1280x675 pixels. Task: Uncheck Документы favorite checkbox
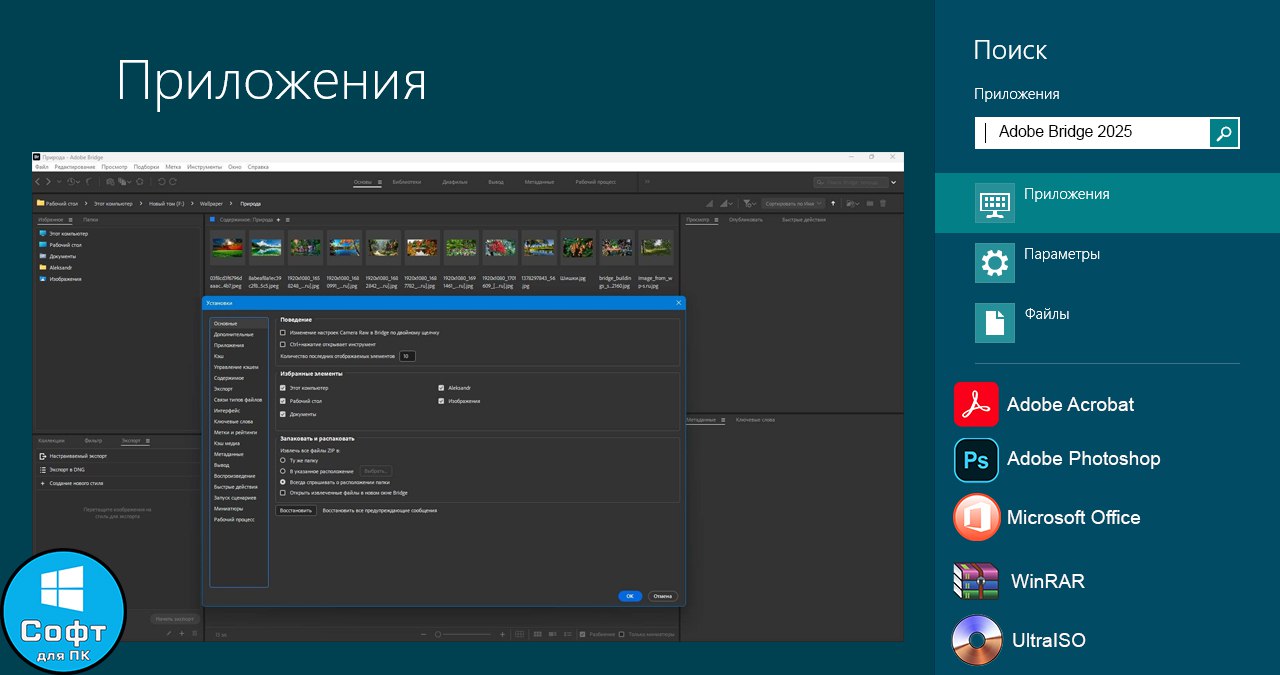click(x=283, y=414)
